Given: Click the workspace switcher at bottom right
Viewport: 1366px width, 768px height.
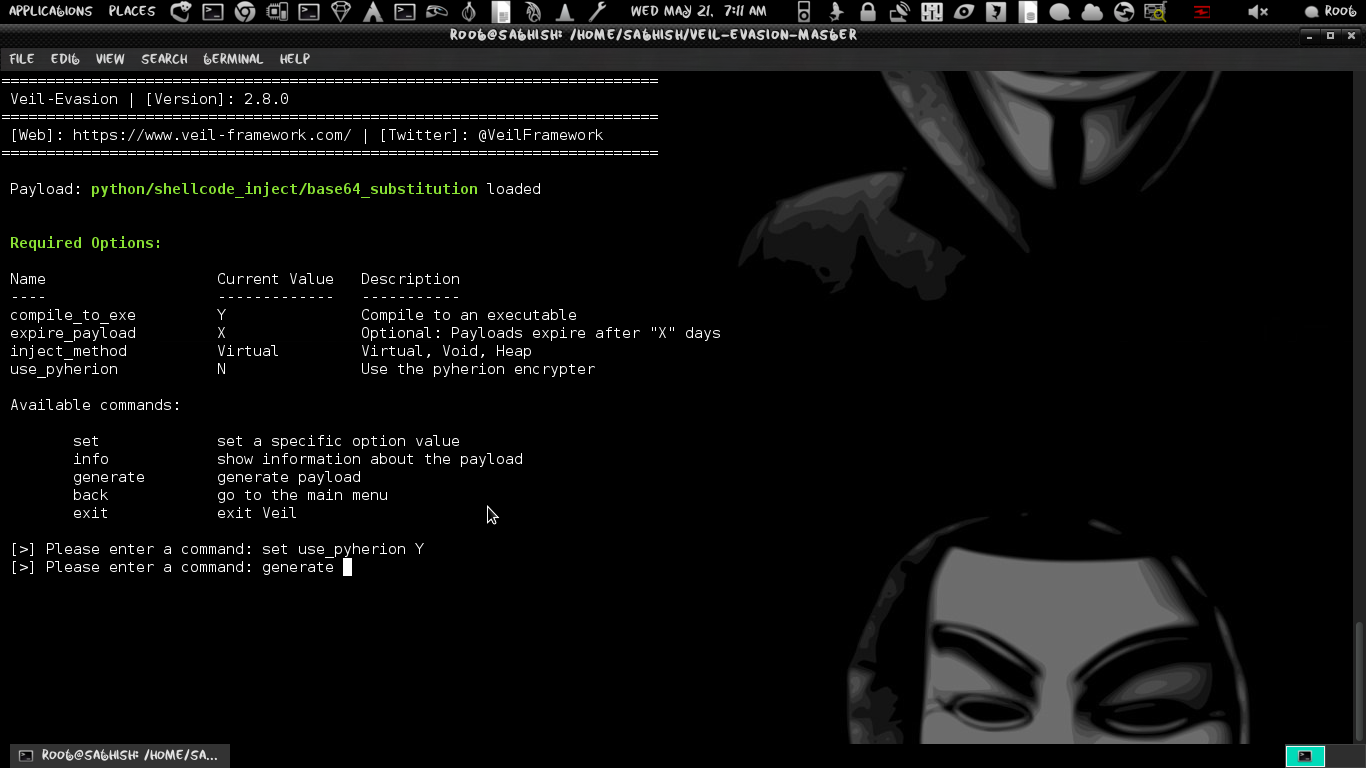Looking at the screenshot, I should coord(1305,756).
